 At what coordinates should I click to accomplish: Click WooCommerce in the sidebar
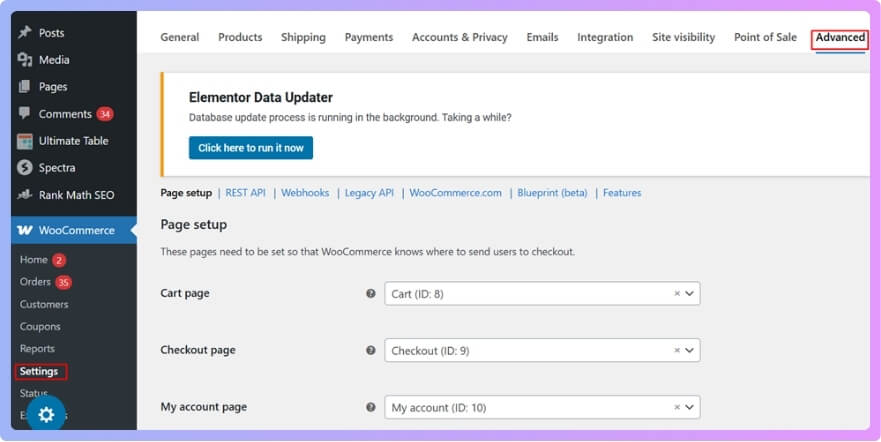coord(74,230)
